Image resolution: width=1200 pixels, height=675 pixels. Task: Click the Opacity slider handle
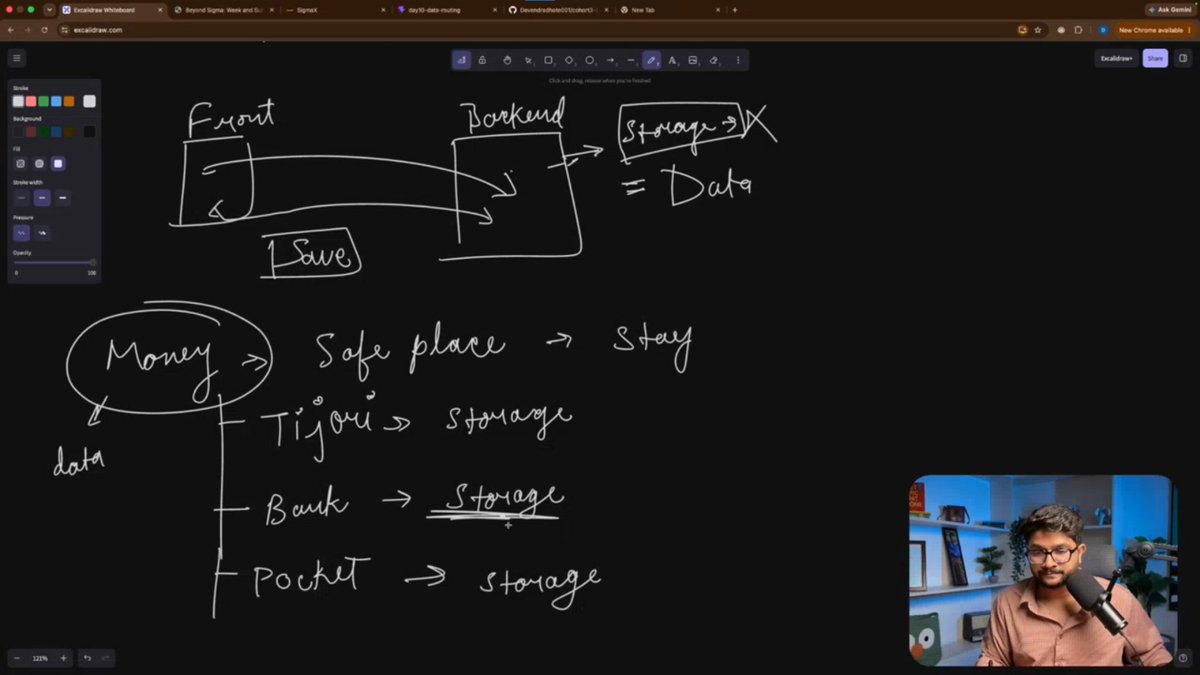point(93,263)
